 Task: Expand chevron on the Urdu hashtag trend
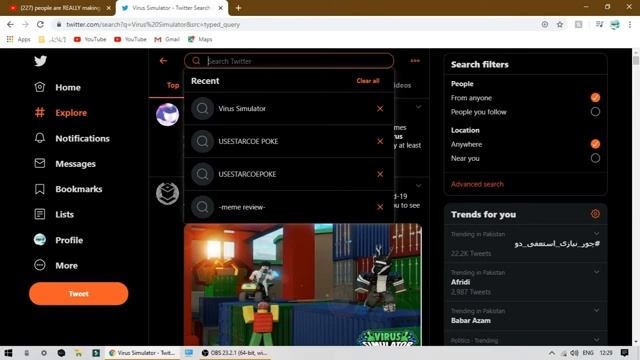tap(596, 234)
